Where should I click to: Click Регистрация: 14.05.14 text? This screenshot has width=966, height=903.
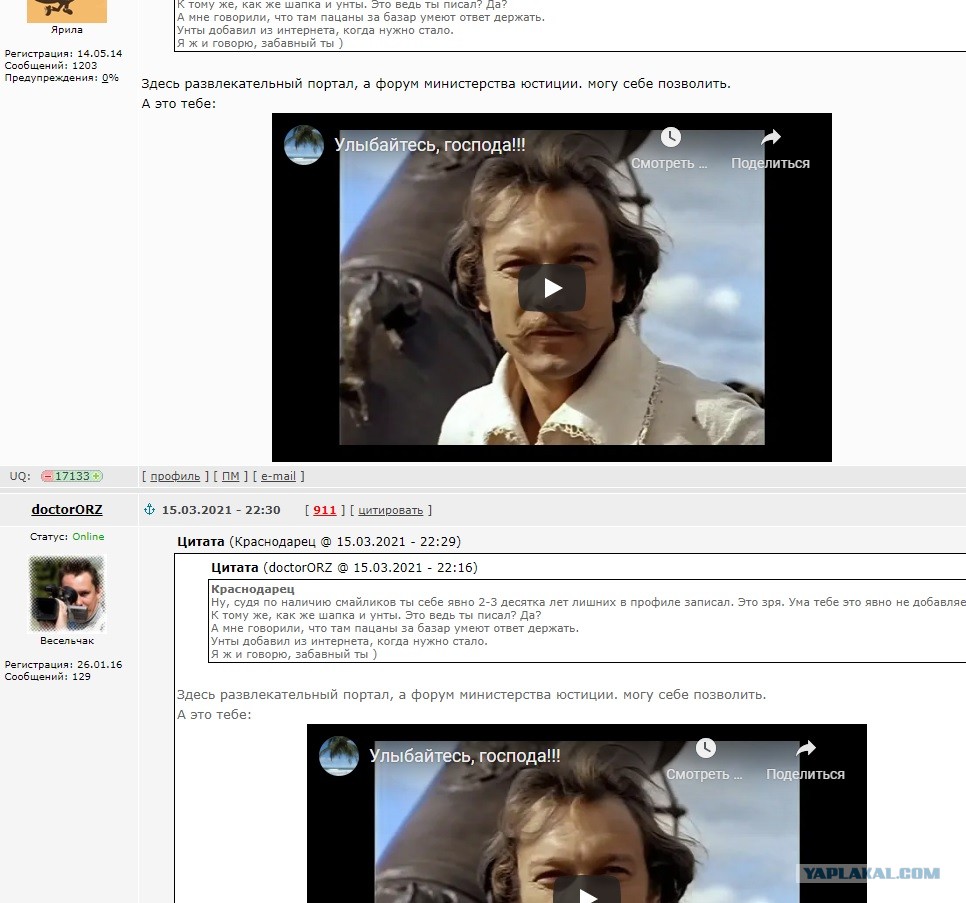[63, 54]
